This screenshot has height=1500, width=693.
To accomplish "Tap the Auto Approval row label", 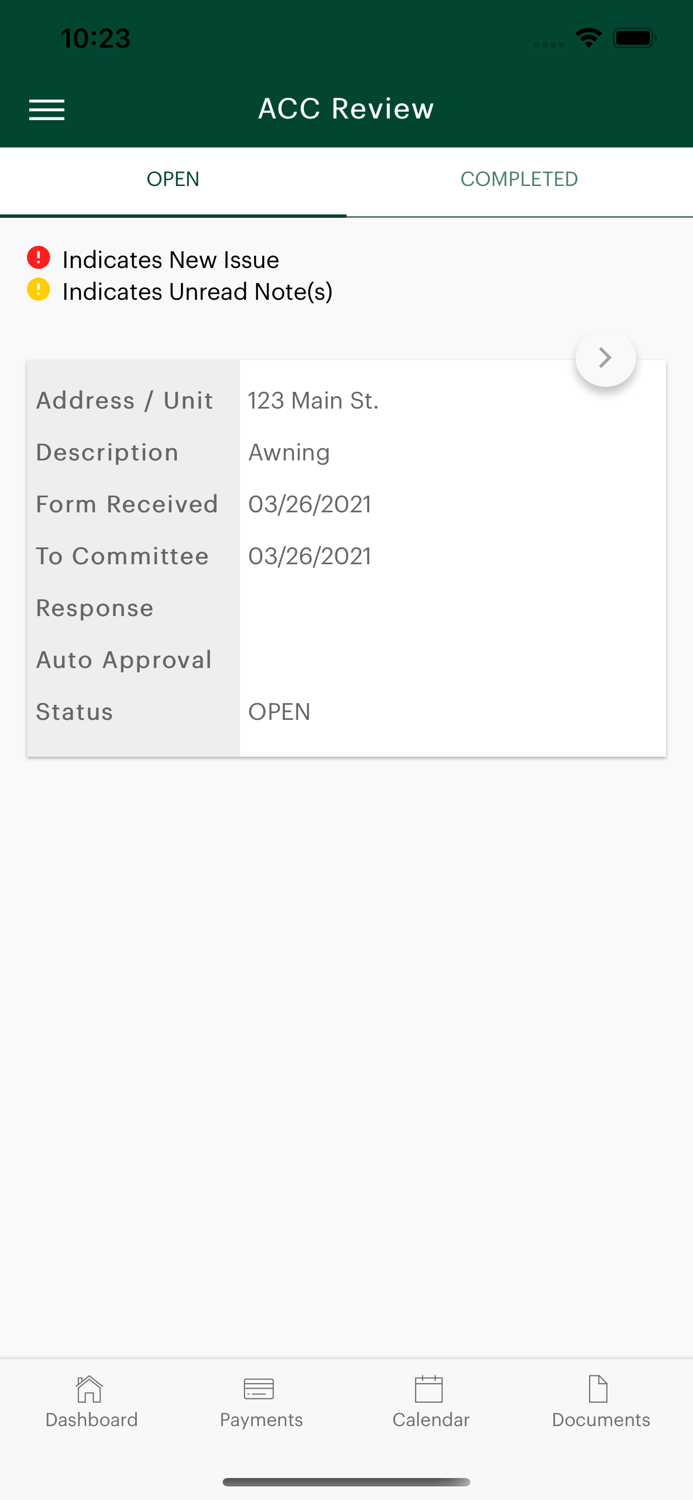I will click(124, 660).
